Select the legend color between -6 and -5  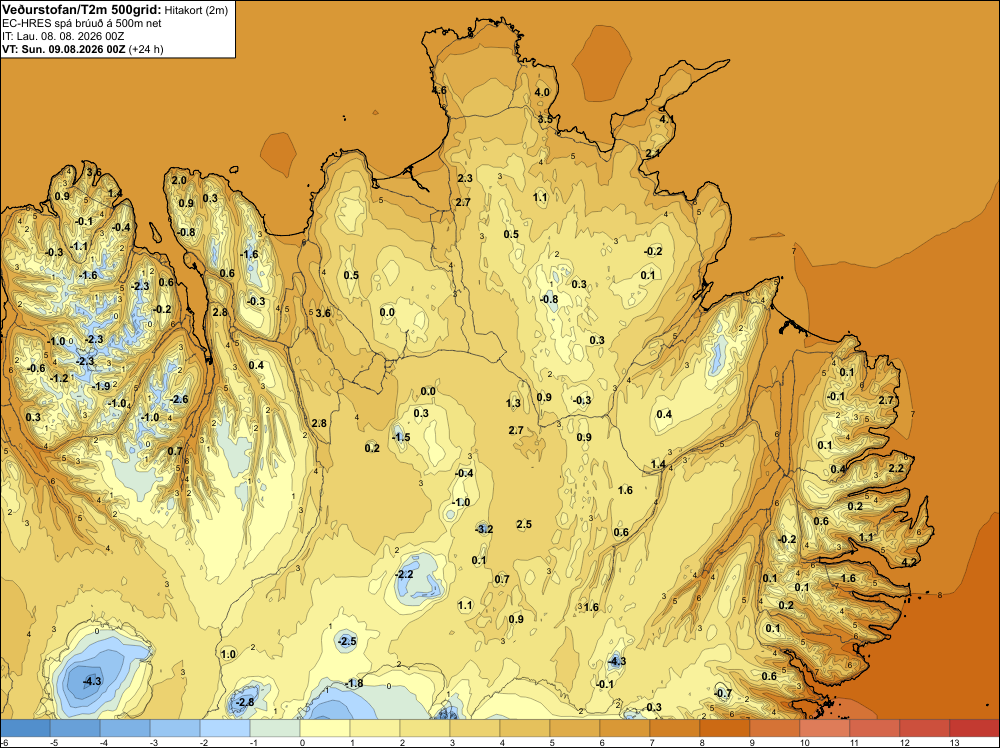[x=25, y=728]
